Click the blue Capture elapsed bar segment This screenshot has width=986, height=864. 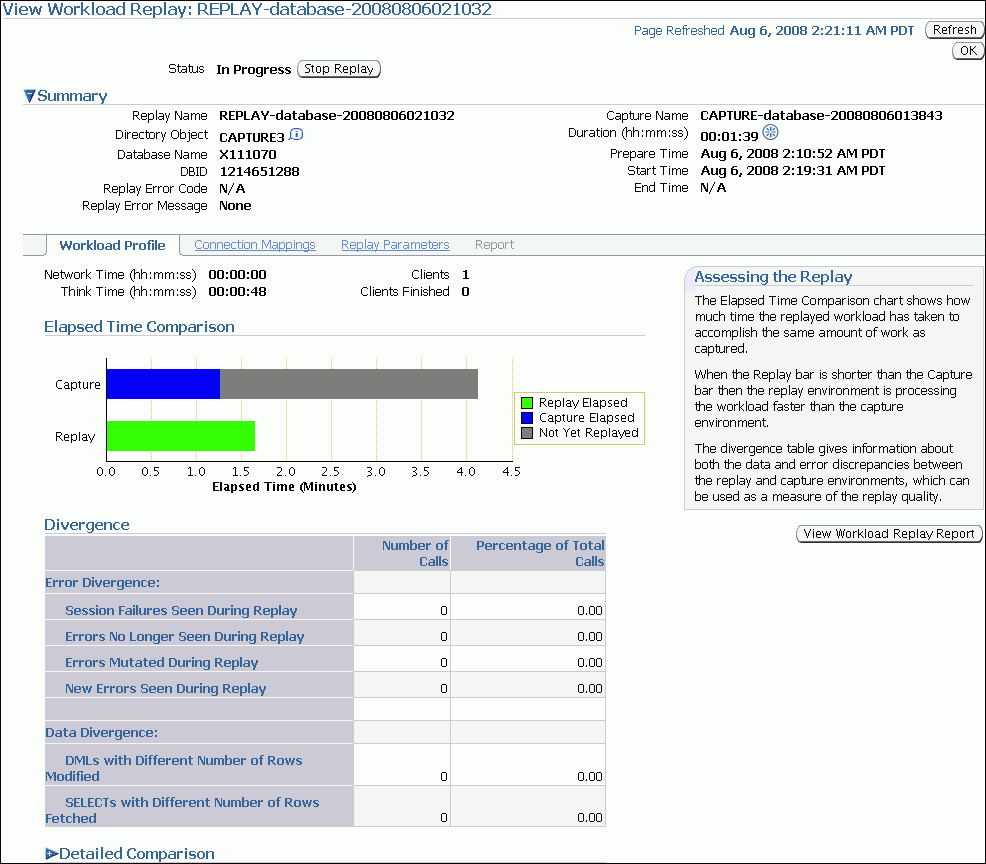[x=163, y=384]
